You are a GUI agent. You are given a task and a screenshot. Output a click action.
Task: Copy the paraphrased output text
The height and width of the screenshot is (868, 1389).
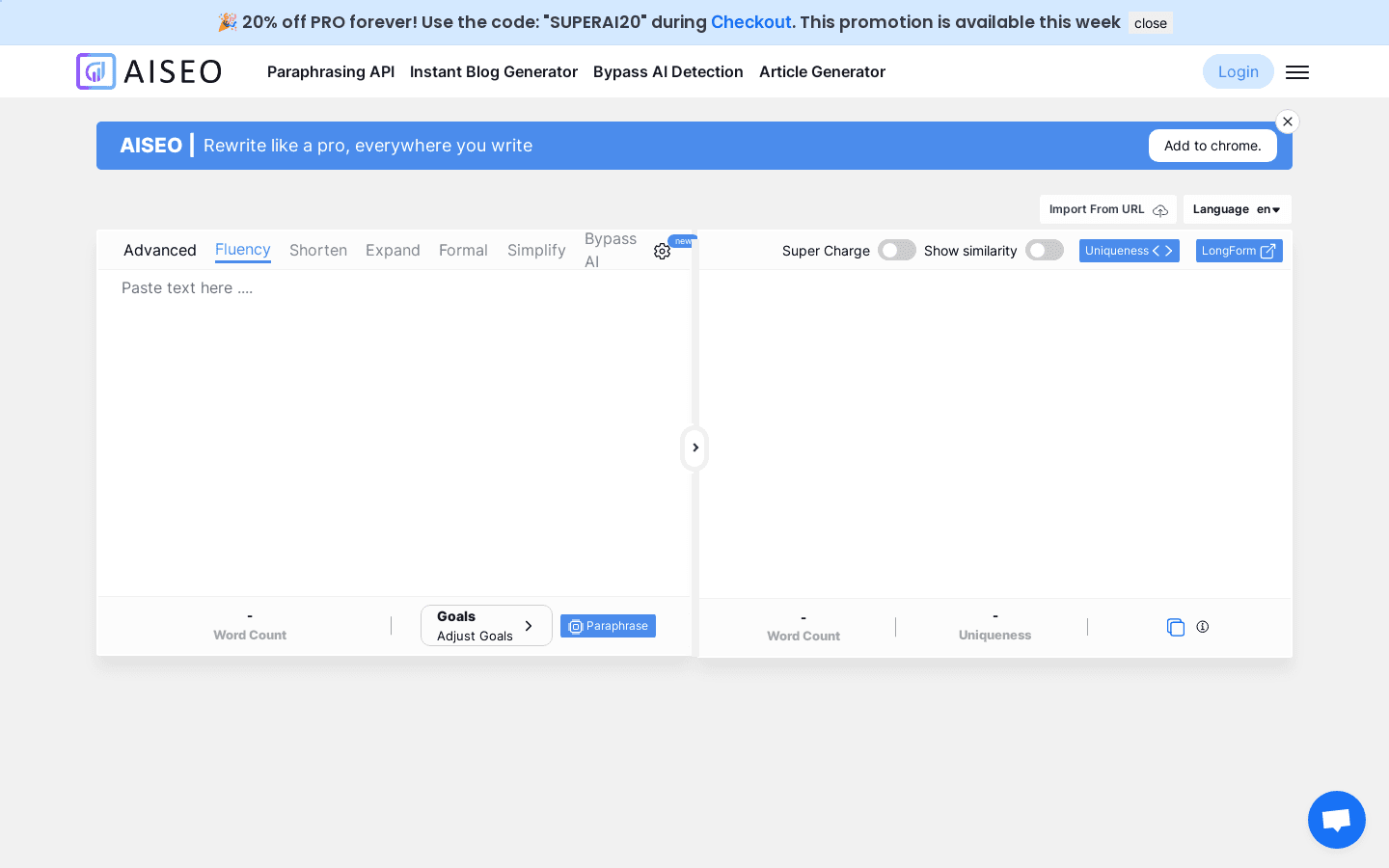pos(1176,627)
